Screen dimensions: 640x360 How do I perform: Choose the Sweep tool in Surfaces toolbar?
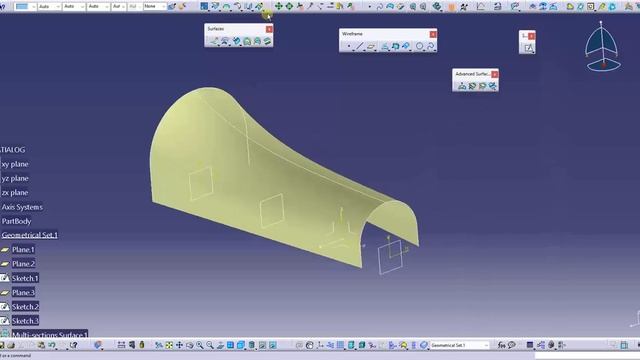click(x=236, y=41)
